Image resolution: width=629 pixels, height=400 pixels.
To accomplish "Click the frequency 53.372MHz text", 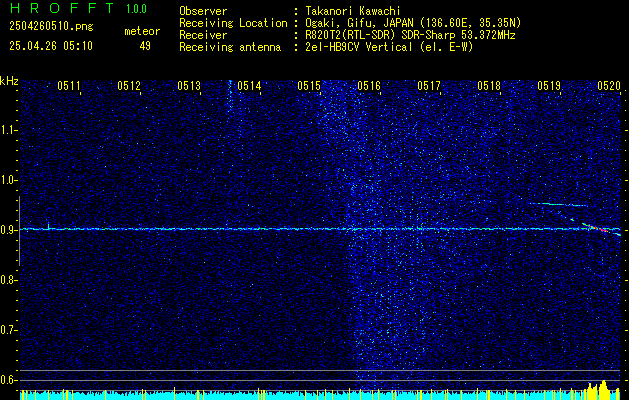I will click(489, 35).
